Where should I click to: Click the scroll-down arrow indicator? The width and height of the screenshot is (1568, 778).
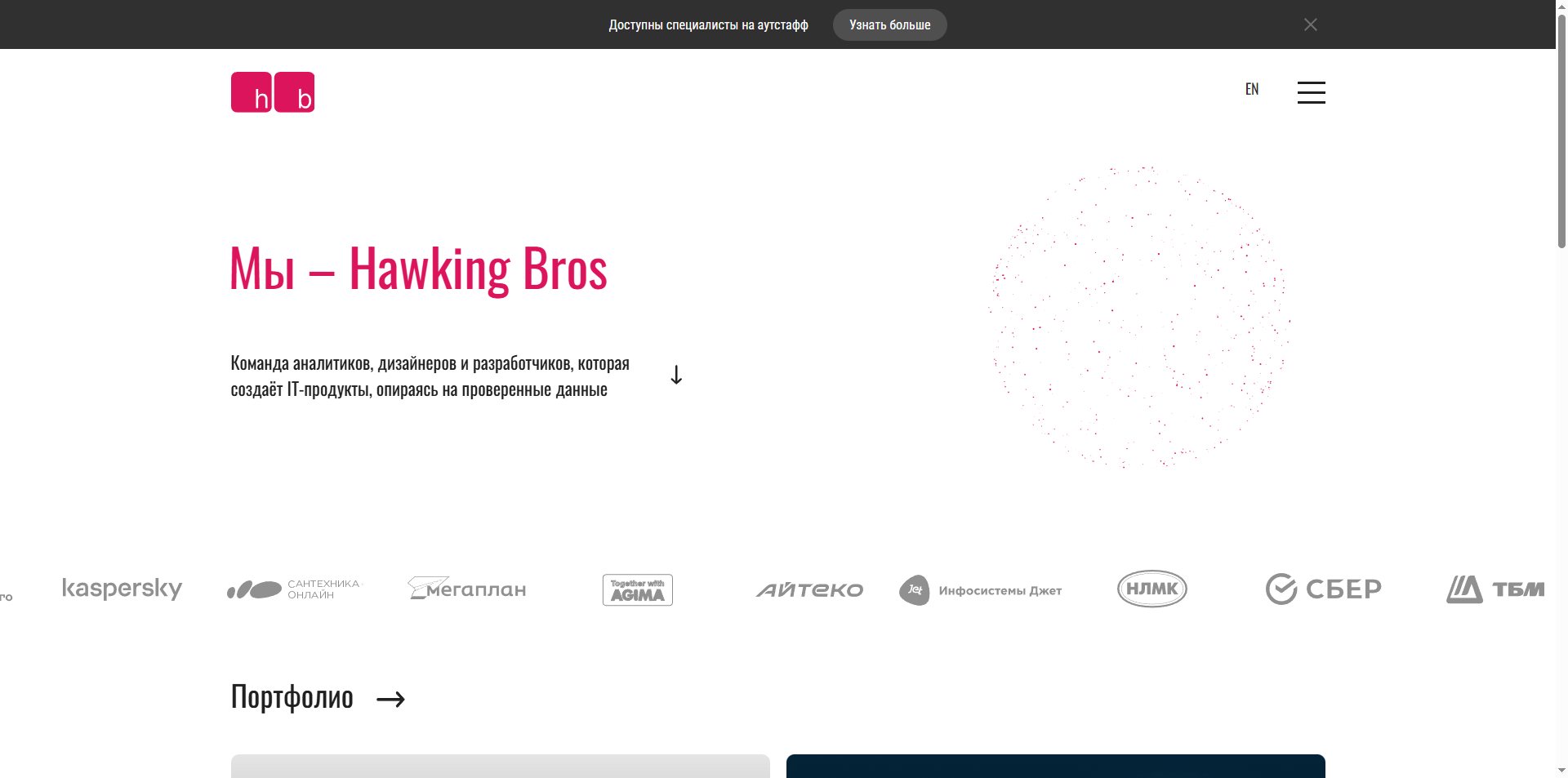(675, 375)
